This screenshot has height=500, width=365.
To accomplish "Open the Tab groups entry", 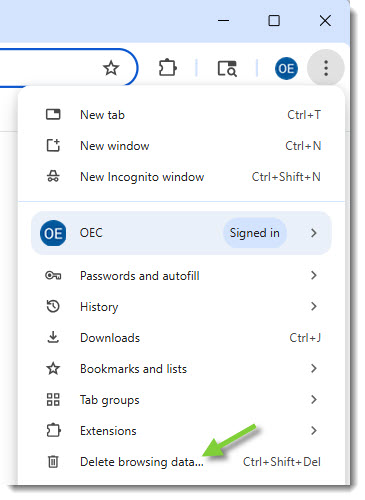I will (x=182, y=399).
